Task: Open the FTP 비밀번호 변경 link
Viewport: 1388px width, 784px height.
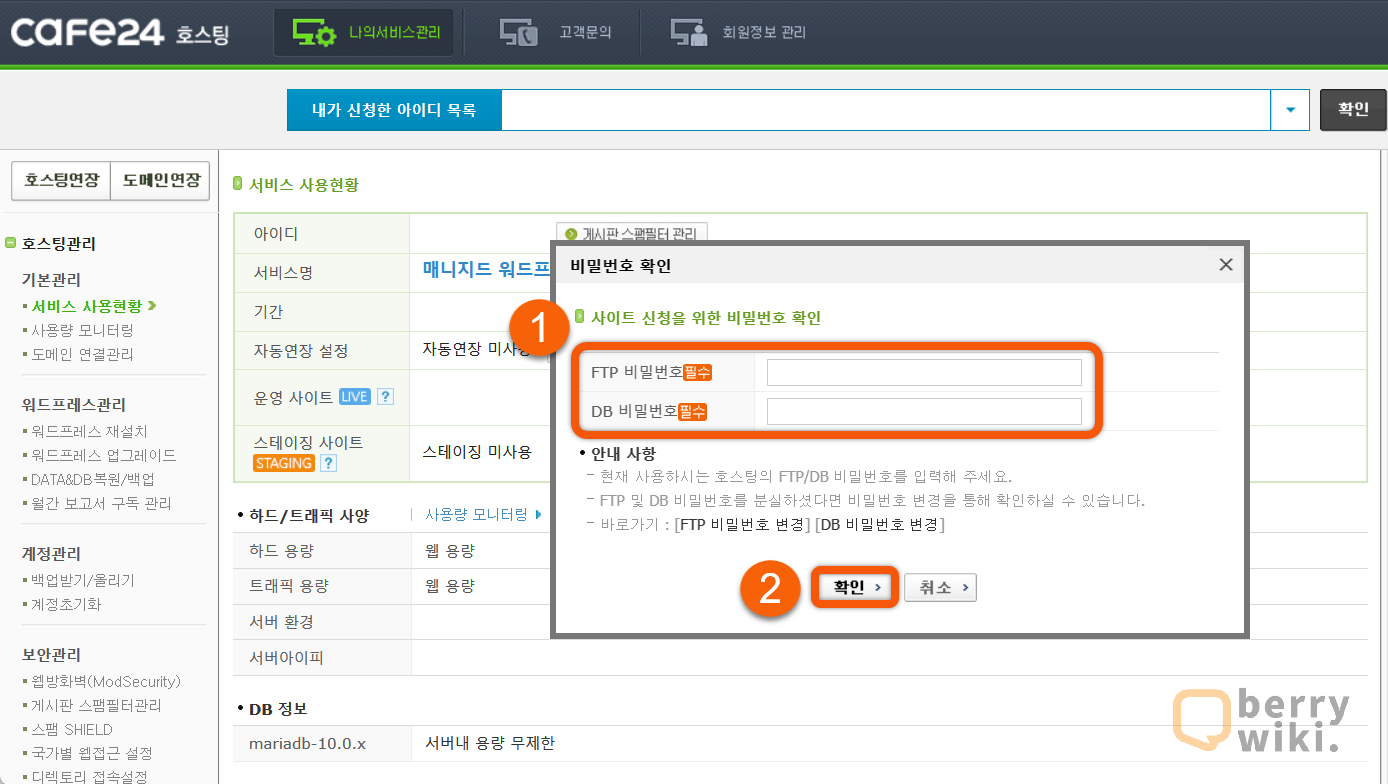Action: point(743,524)
